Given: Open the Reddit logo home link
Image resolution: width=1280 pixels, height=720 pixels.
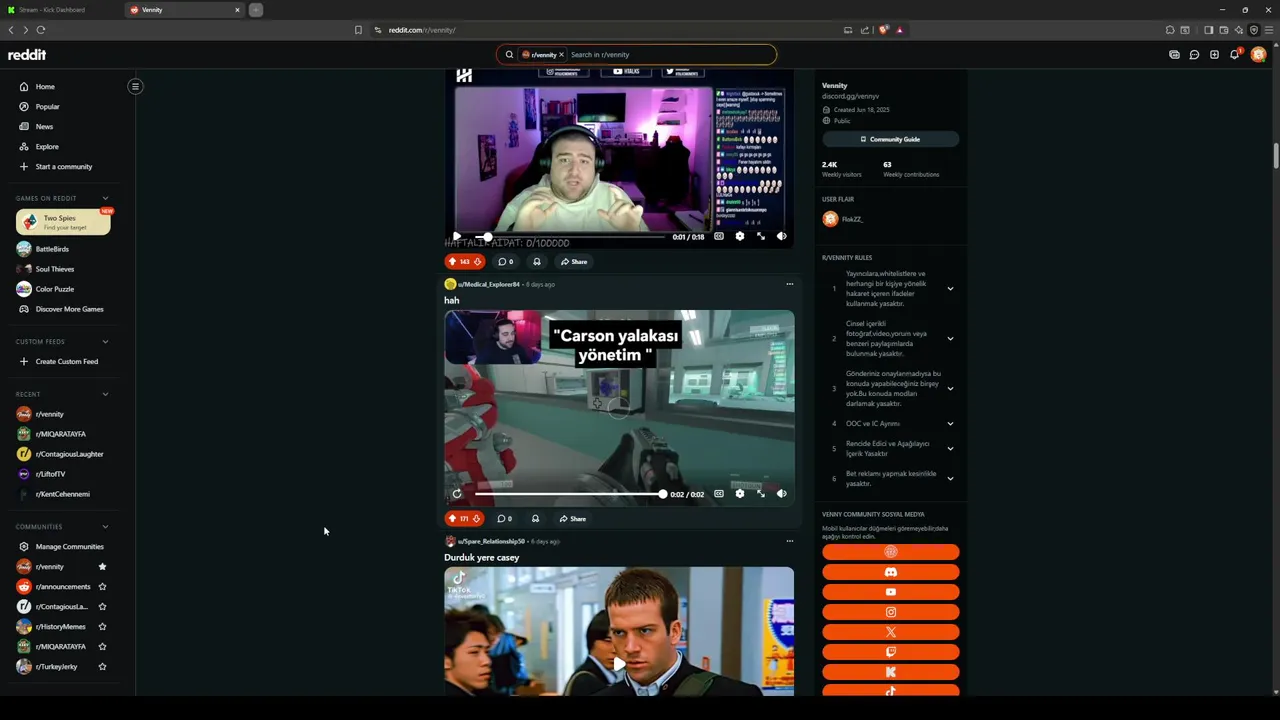Looking at the screenshot, I should click(27, 55).
